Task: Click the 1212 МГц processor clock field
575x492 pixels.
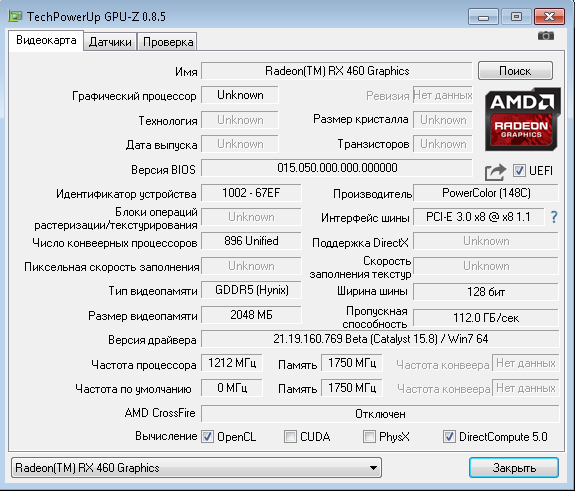Action: pos(232,363)
